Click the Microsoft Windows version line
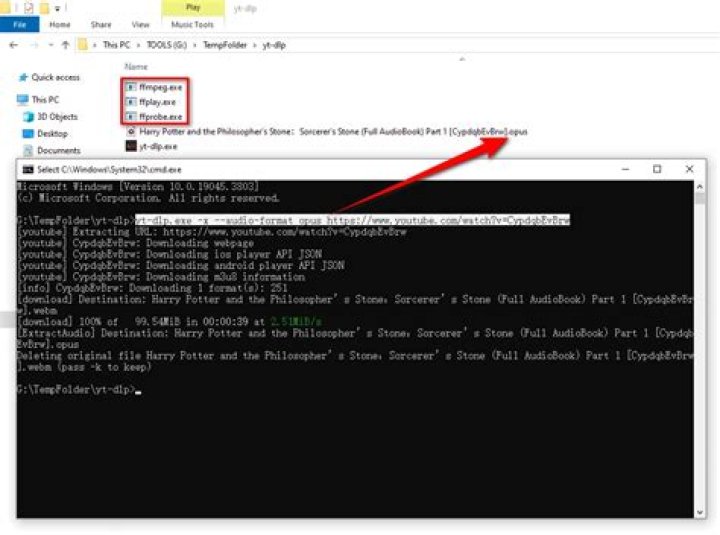This screenshot has height=535, width=720. 138,186
